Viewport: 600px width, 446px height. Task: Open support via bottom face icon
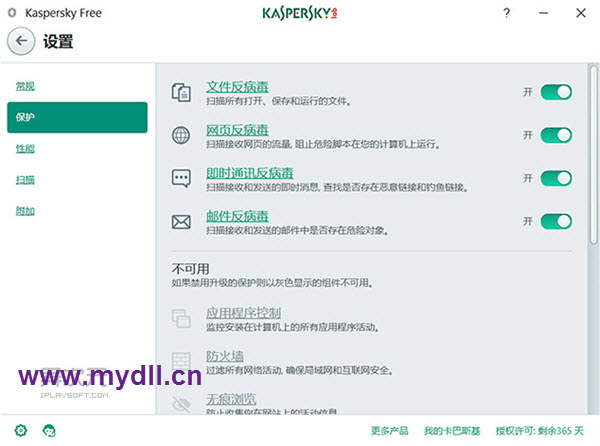(49, 431)
